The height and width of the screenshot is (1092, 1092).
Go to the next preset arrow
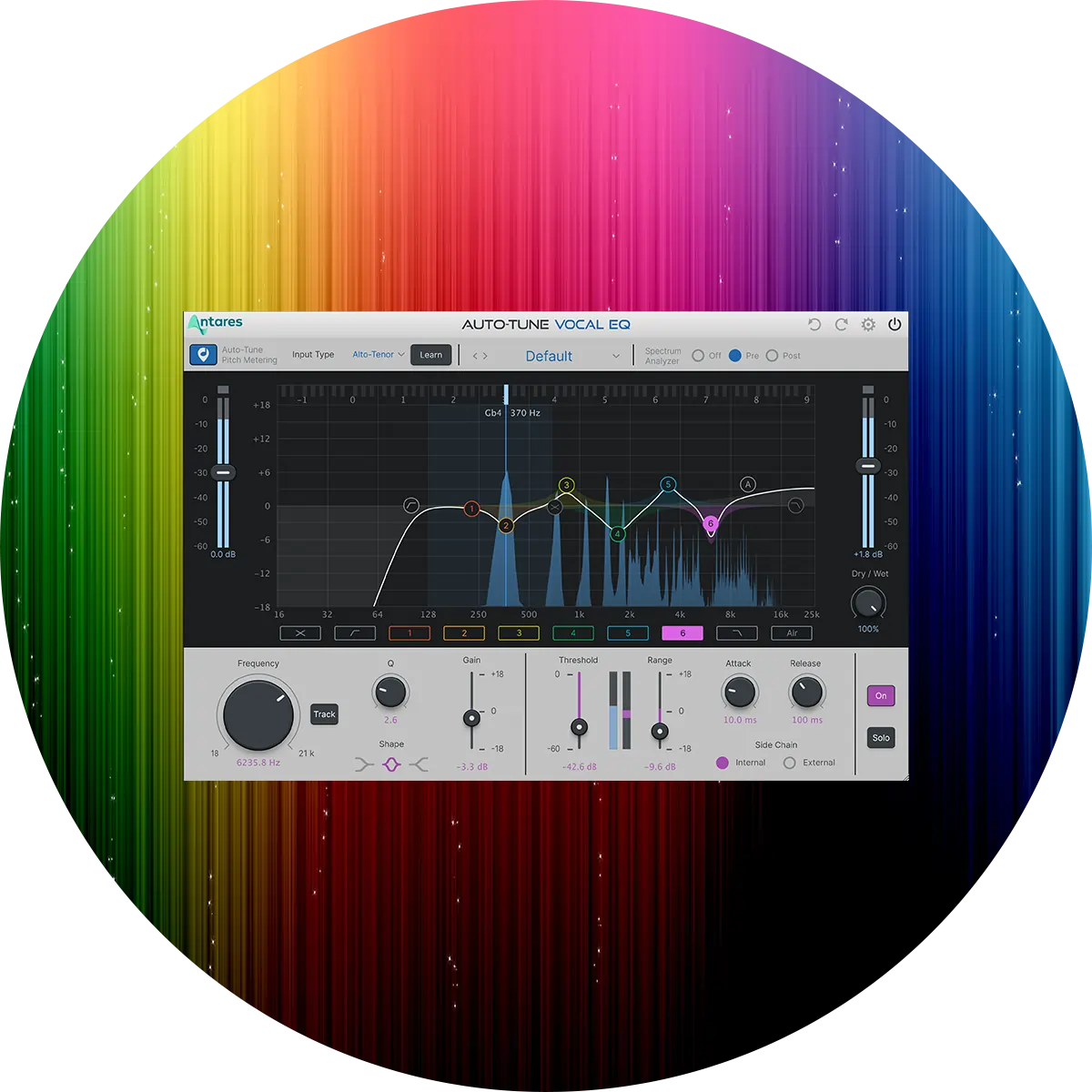485,356
